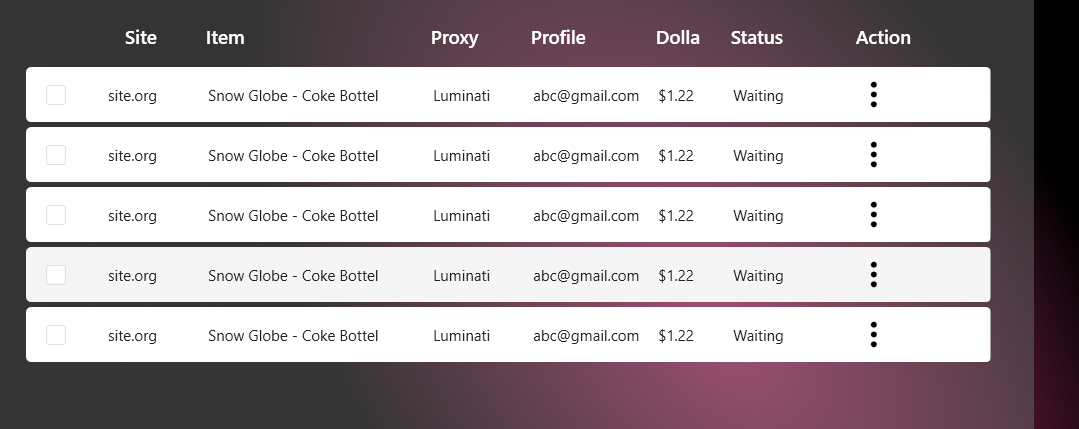Viewport: 1079px width, 429px height.
Task: Tick the checkbox in the first row
Action: tap(56, 95)
